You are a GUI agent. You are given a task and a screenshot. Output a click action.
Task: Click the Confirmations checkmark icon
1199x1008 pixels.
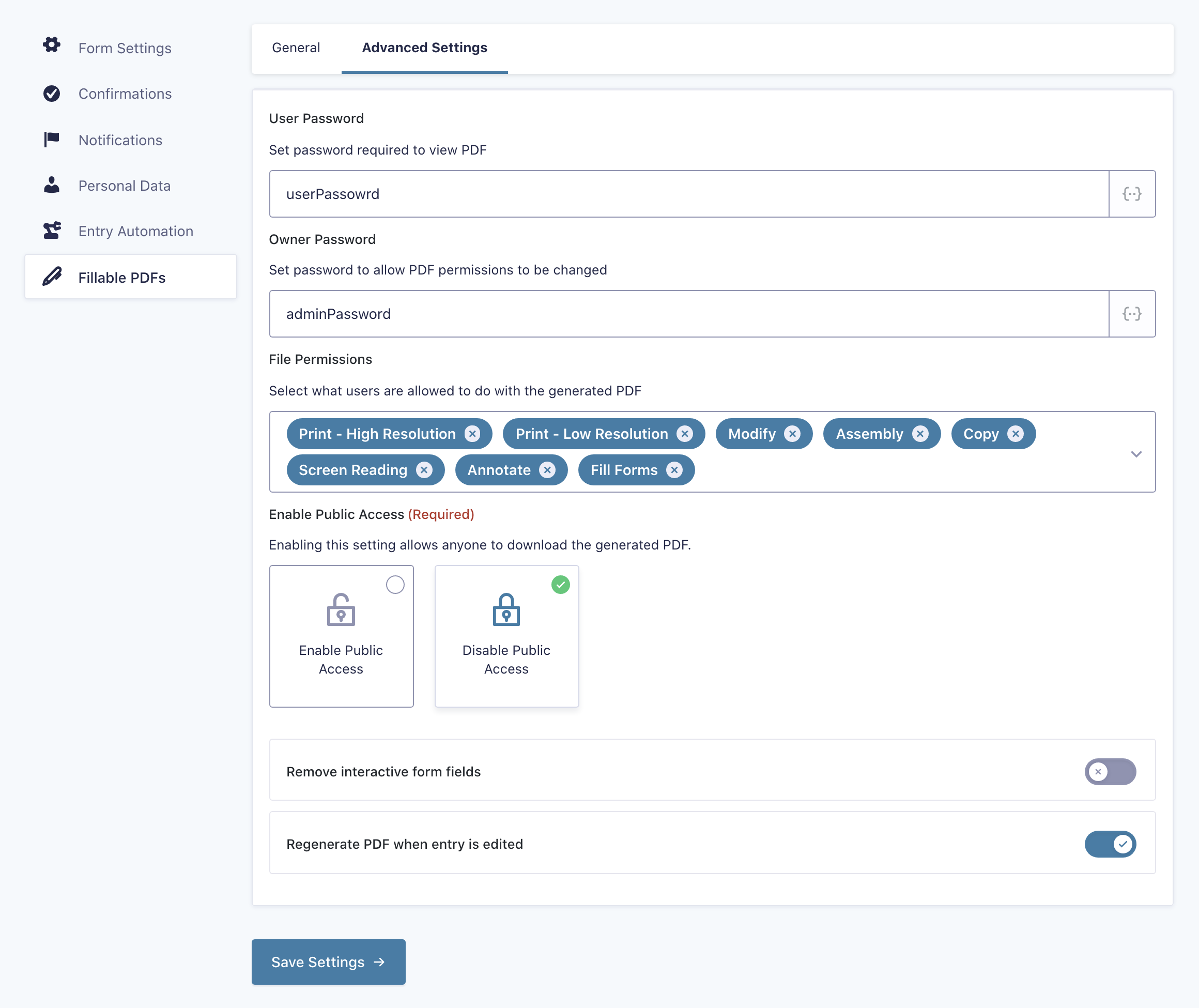click(51, 93)
